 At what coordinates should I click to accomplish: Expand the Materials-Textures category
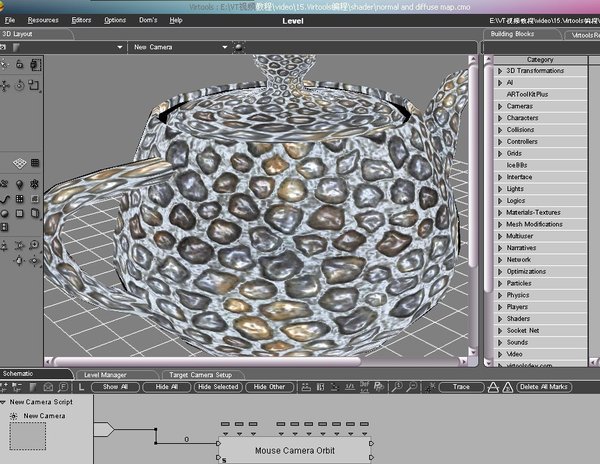pyautogui.click(x=501, y=212)
